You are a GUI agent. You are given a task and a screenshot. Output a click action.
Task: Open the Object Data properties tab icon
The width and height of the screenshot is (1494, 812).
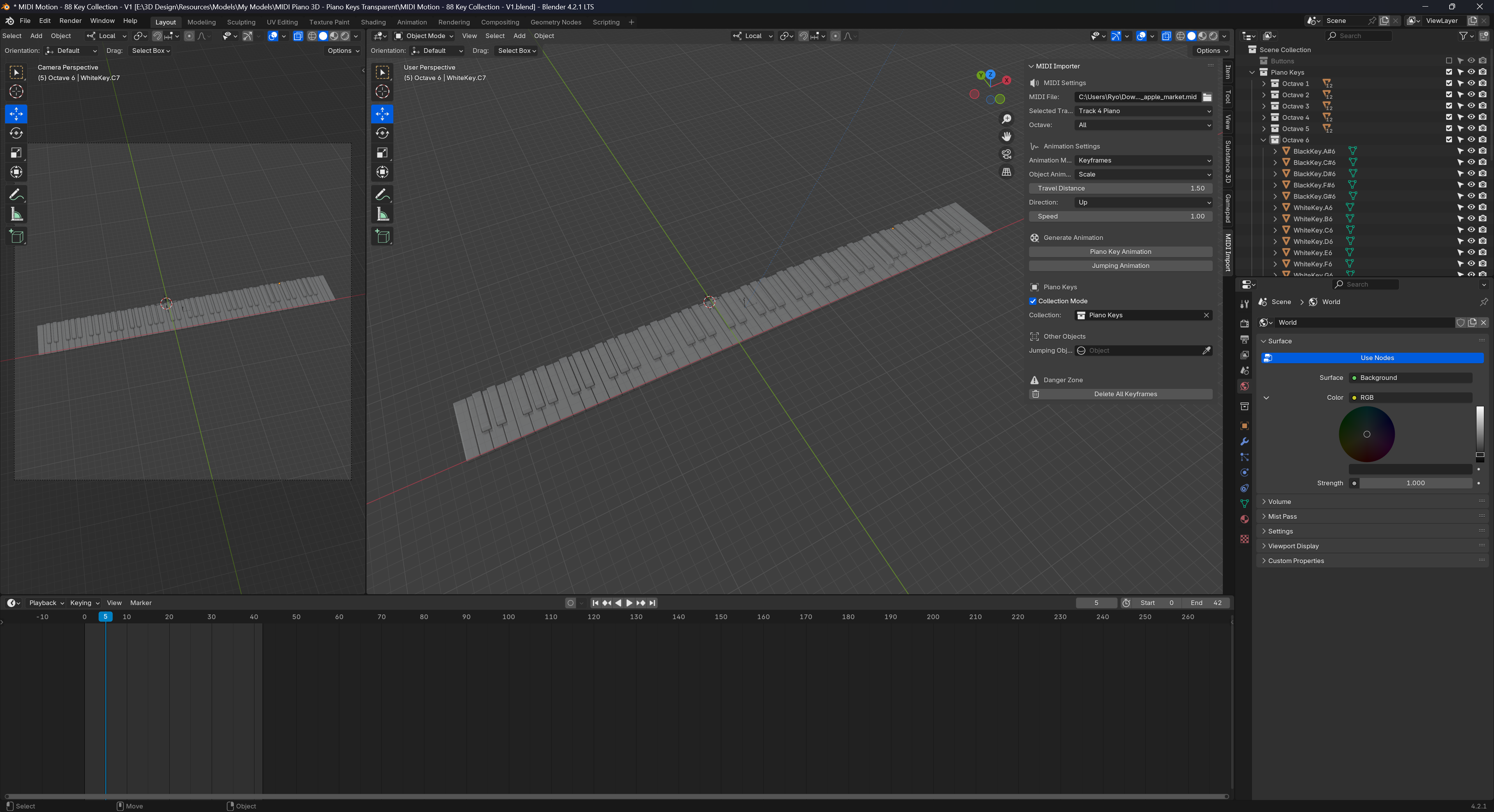click(1244, 504)
